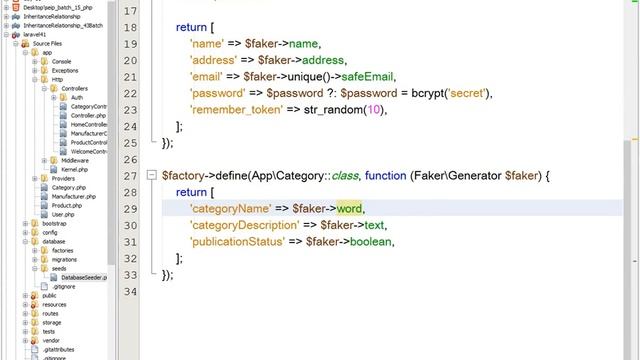Select HomeController file label in tree
The image size is (640, 360).
[89, 124]
